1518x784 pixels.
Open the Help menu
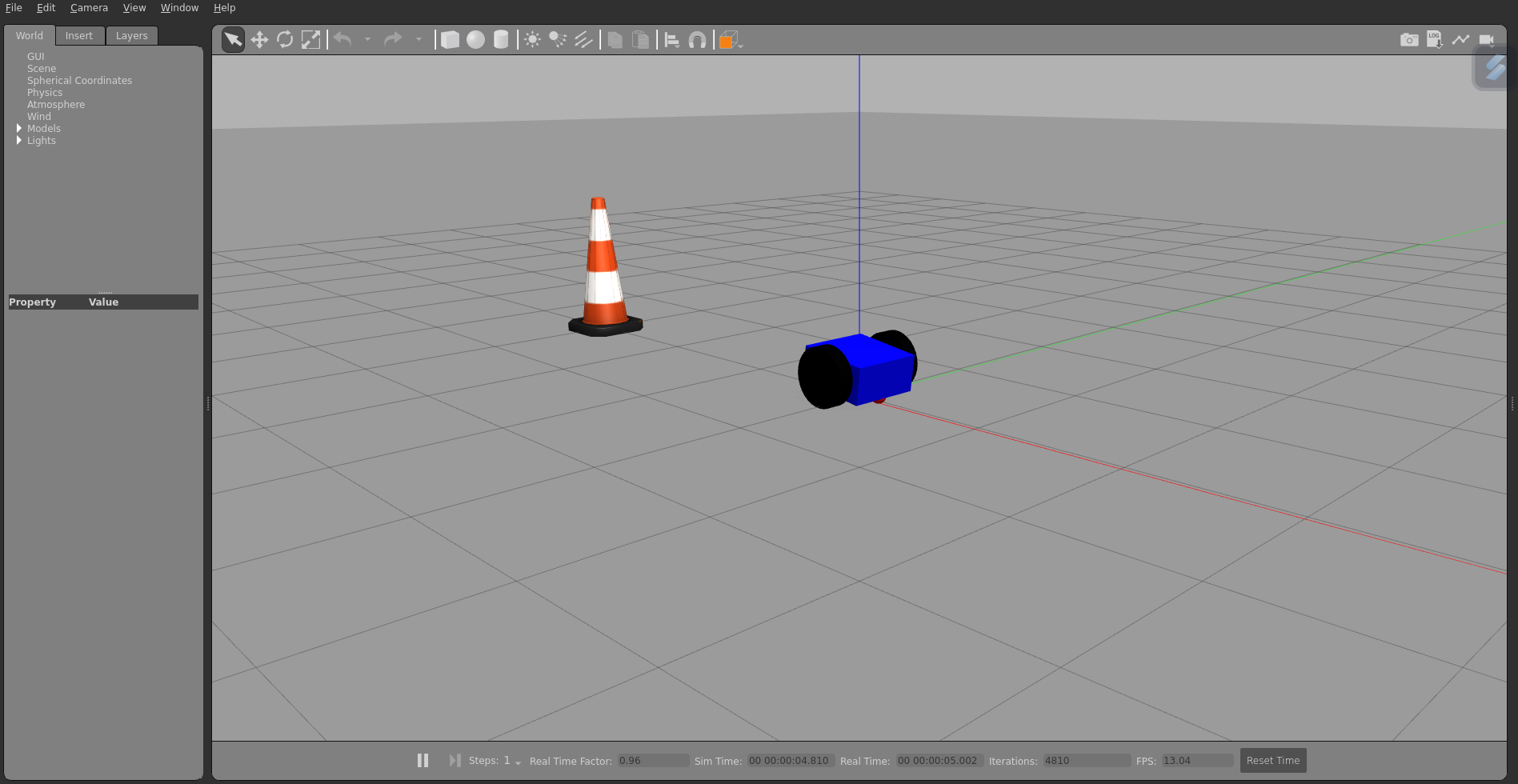pyautogui.click(x=224, y=8)
